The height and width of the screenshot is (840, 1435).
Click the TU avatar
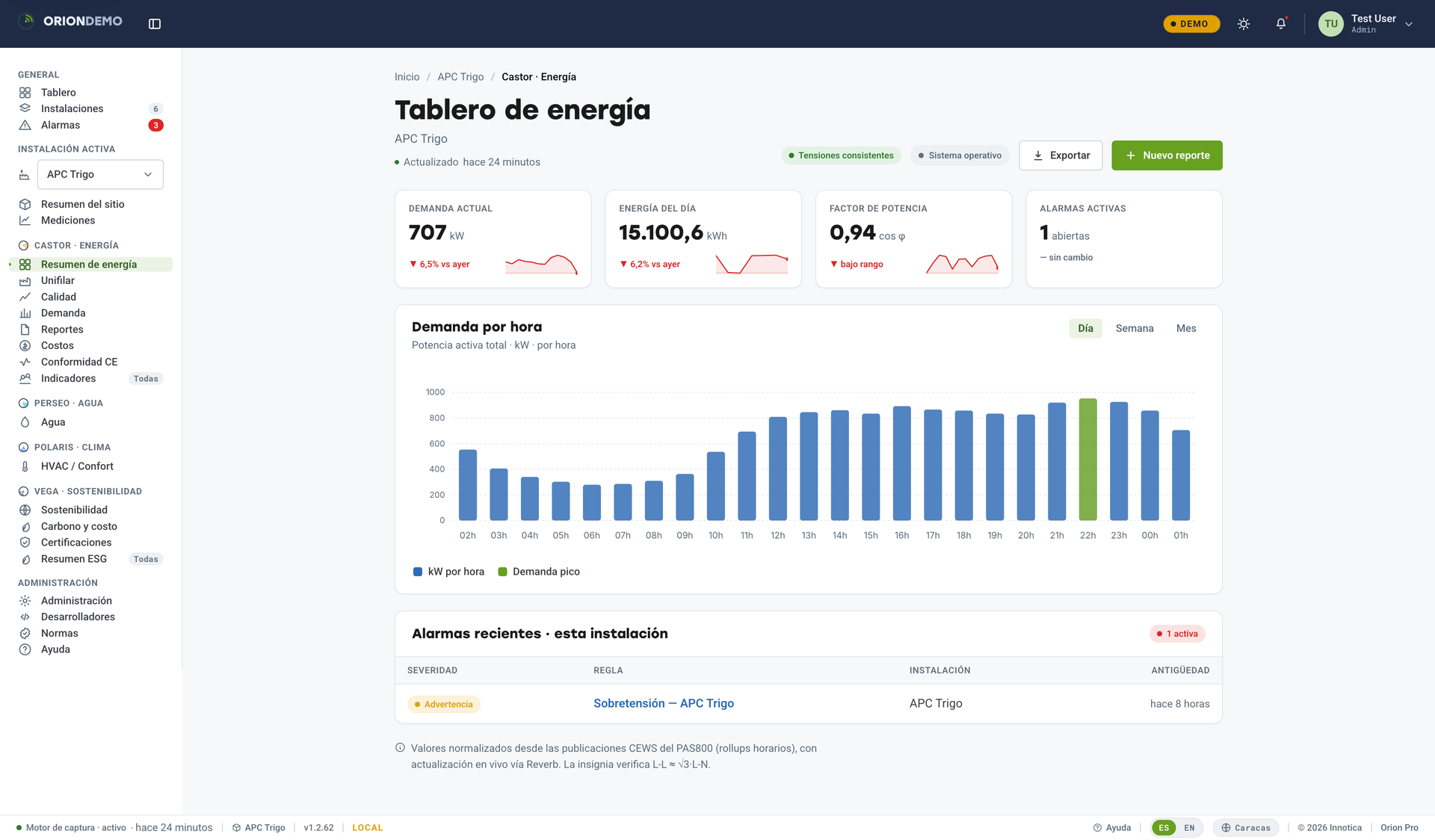click(x=1330, y=24)
